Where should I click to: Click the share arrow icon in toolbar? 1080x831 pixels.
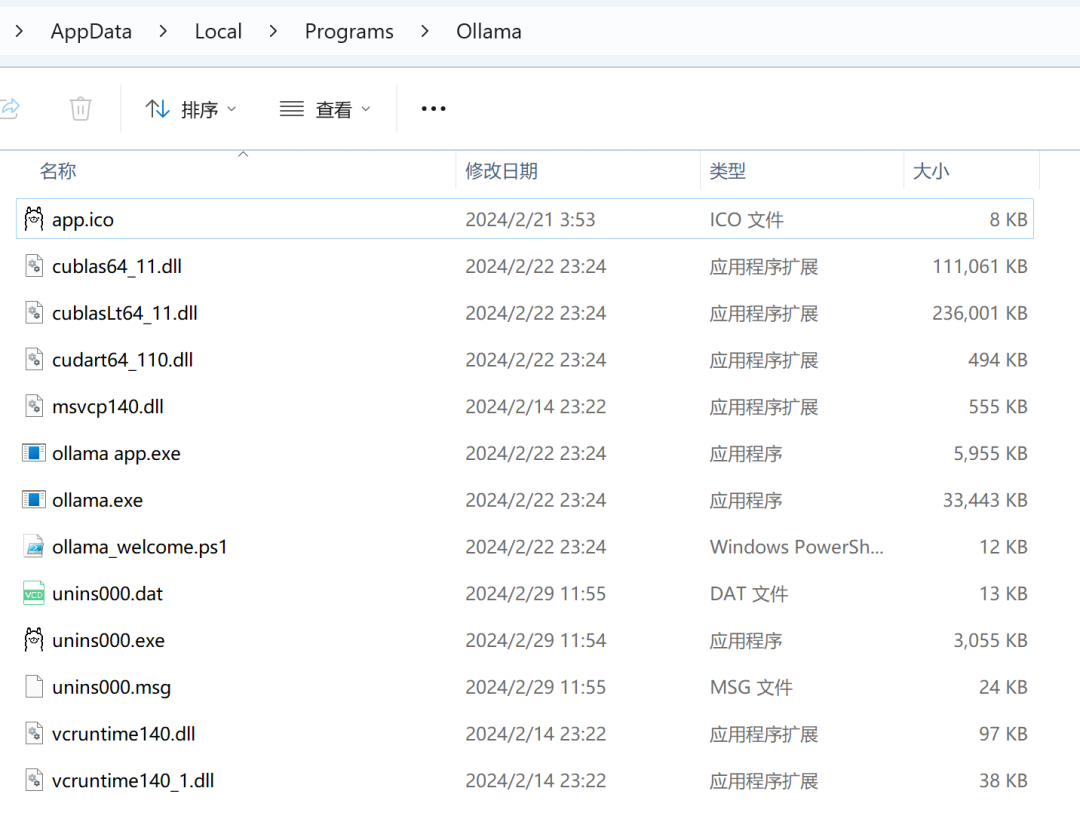click(10, 109)
